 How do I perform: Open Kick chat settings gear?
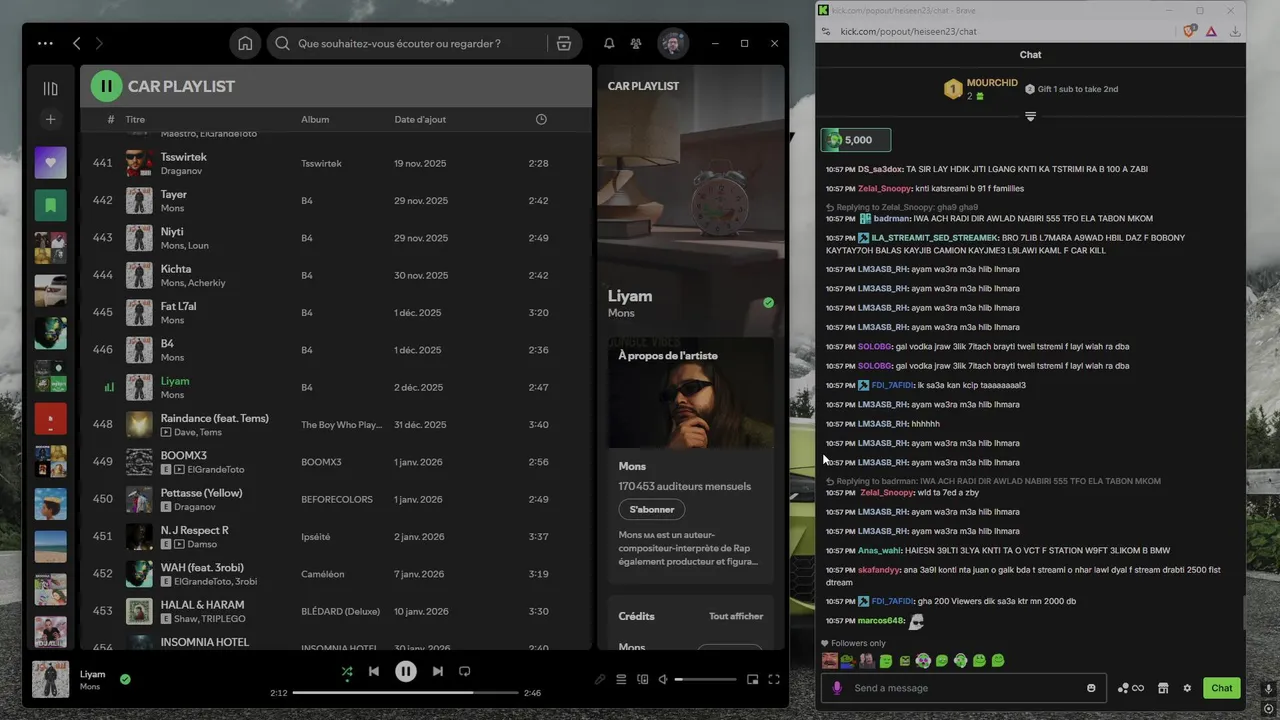[1187, 688]
